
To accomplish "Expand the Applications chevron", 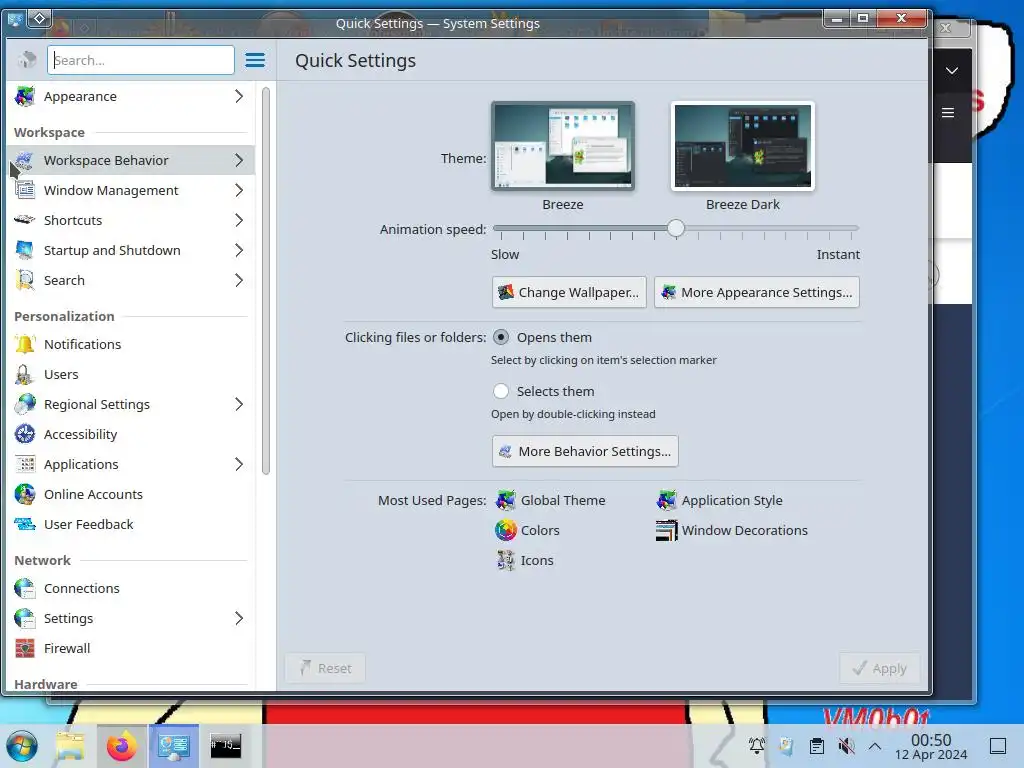I will pyautogui.click(x=239, y=464).
